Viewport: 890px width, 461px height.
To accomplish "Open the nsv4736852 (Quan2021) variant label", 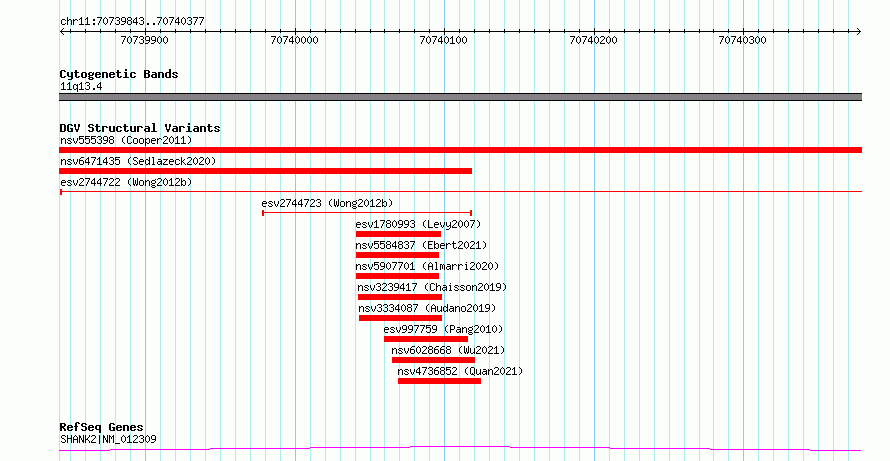I will pos(460,371).
